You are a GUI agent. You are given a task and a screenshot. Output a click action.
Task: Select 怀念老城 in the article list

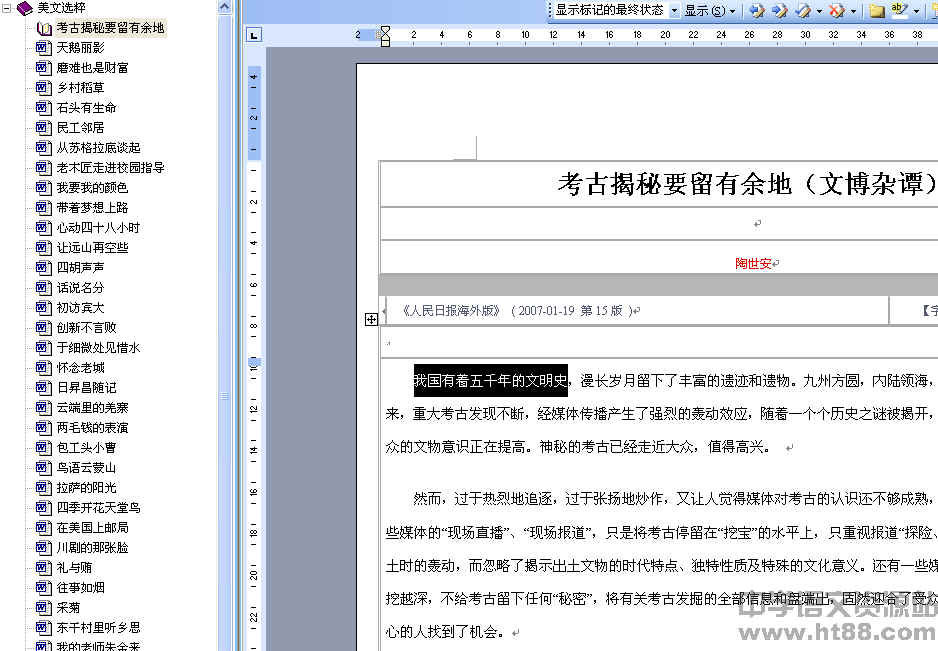pyautogui.click(x=80, y=367)
